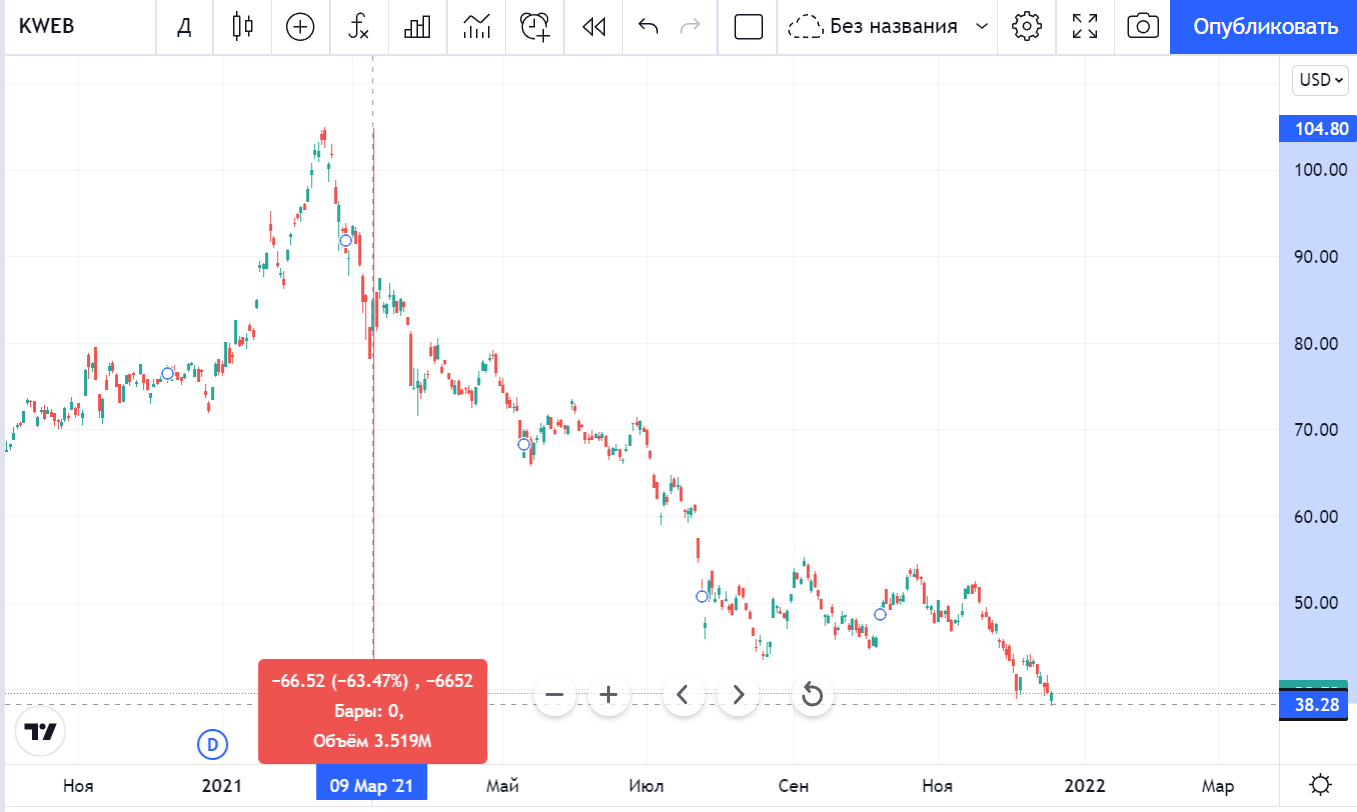The image size is (1357, 812).
Task: Click the Сен label on time axis
Action: tap(794, 785)
